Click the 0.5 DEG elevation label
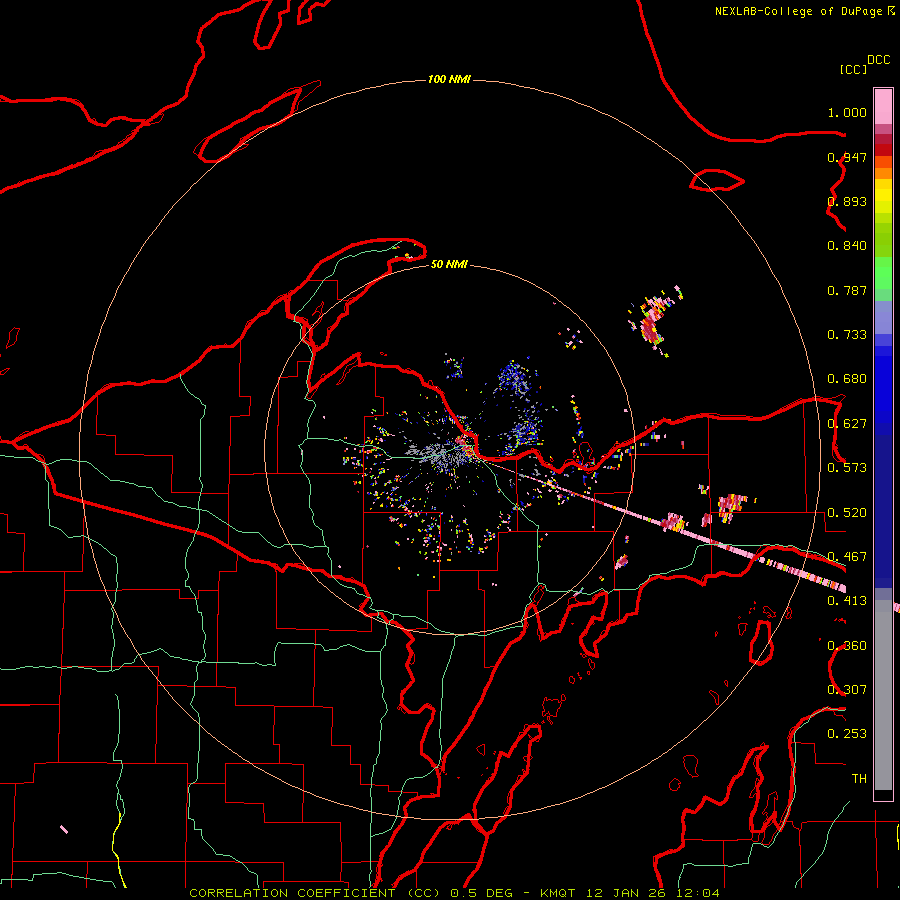Viewport: 900px width, 900px height. (x=481, y=893)
